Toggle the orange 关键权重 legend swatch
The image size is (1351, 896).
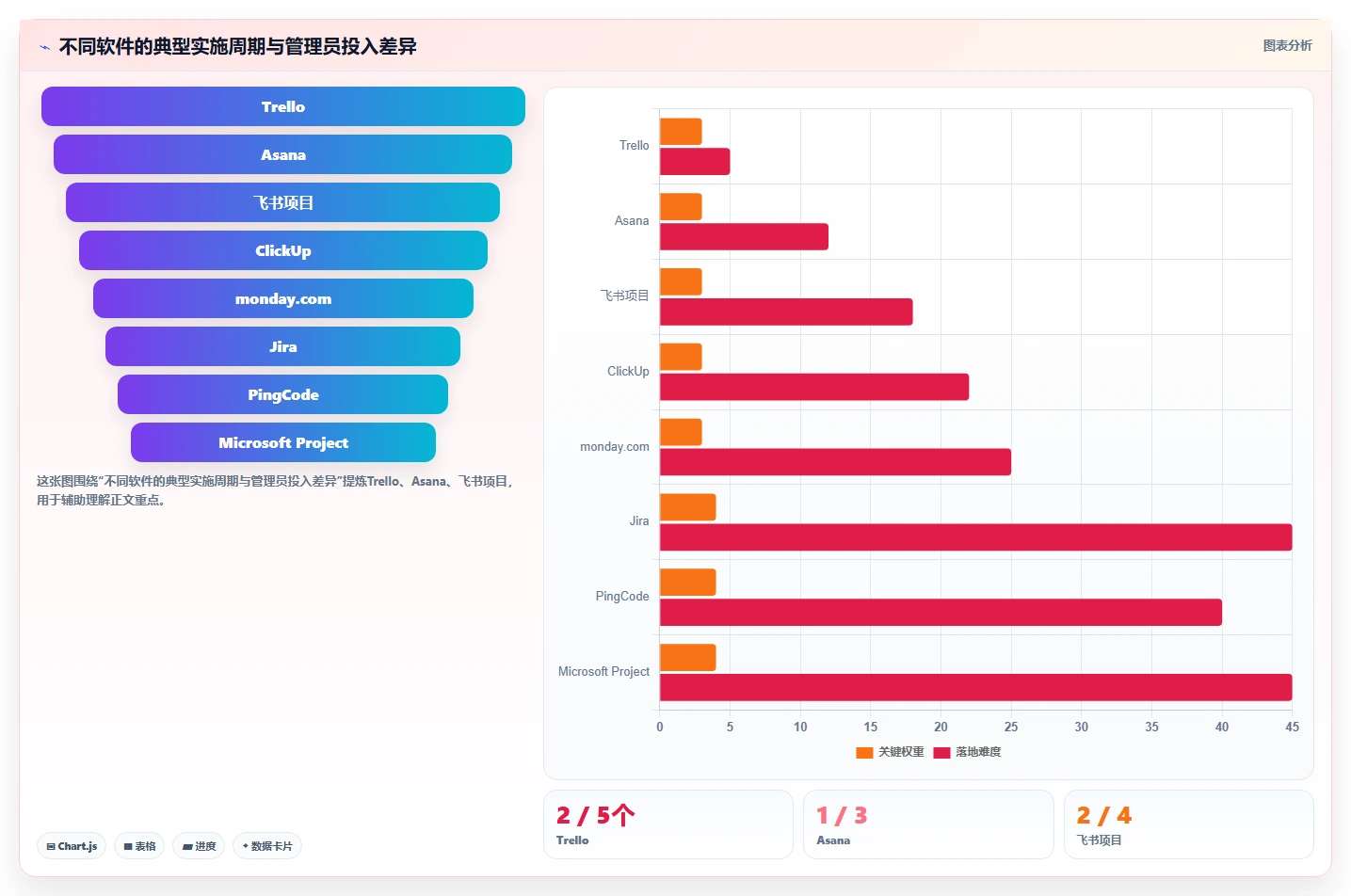pyautogui.click(x=864, y=752)
